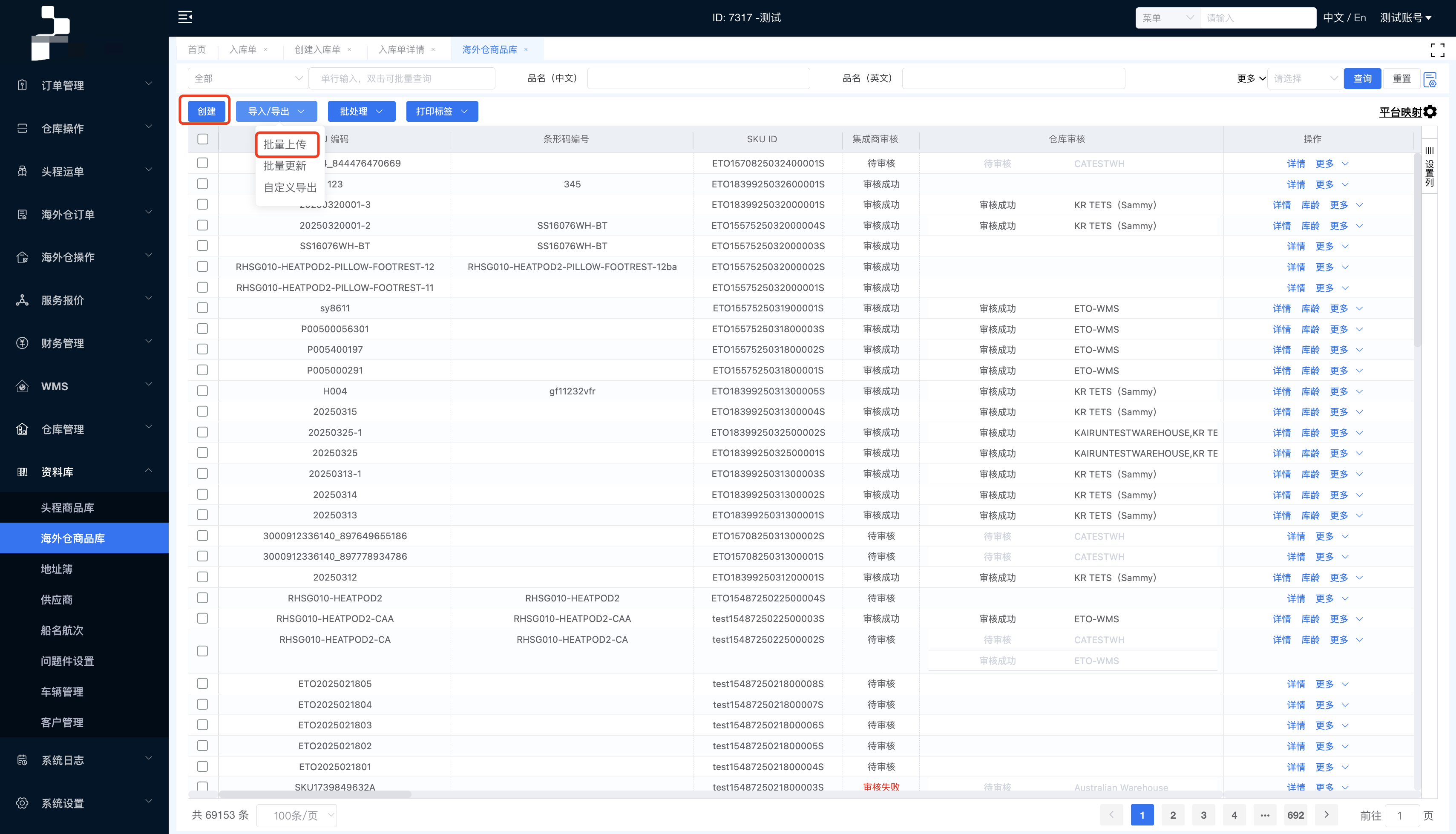Click the horizontal table scrollbar
This screenshot has height=834, width=1456.
click(x=315, y=794)
